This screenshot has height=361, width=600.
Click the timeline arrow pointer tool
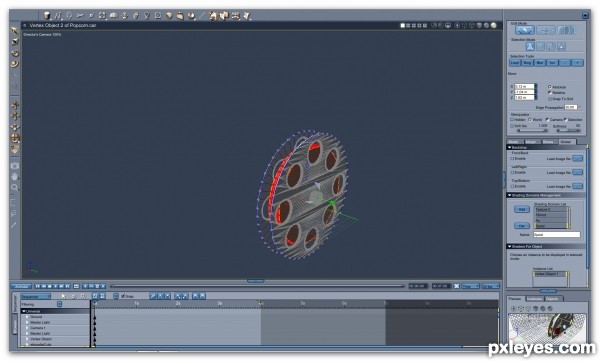[64, 296]
